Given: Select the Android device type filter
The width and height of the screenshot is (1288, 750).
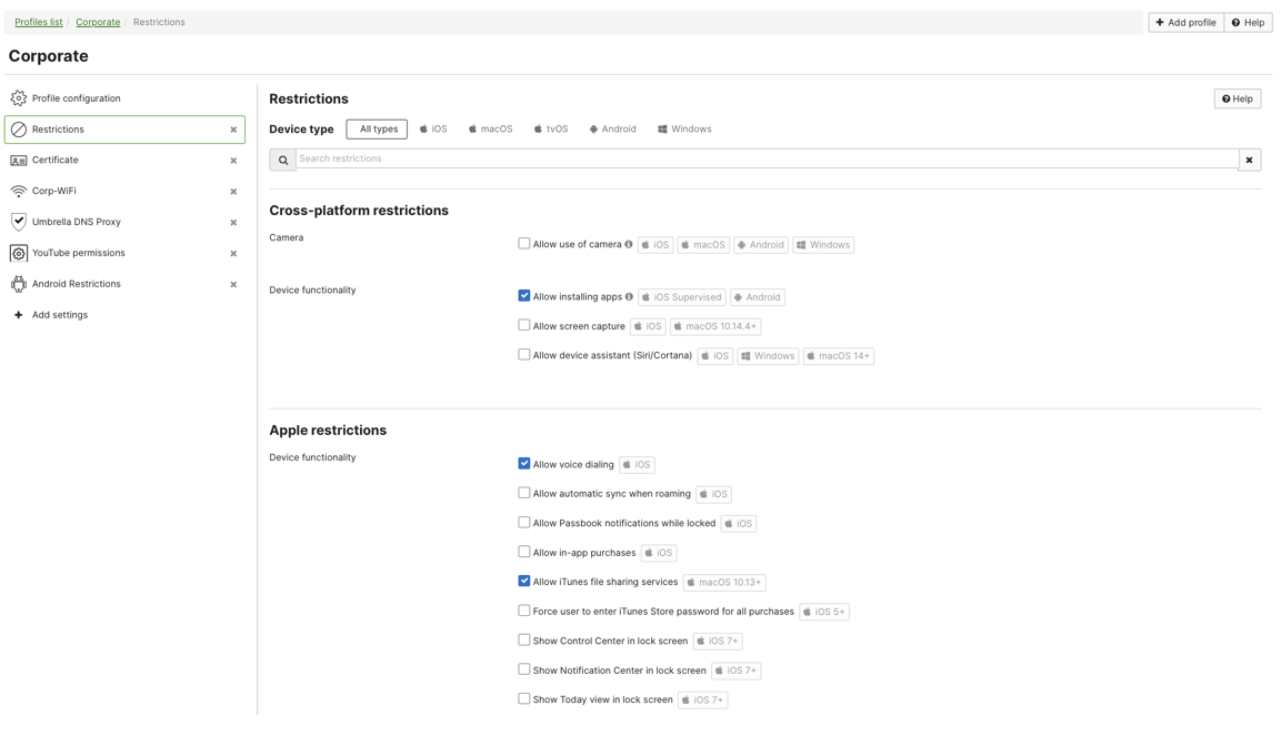Looking at the screenshot, I should pyautogui.click(x=613, y=129).
